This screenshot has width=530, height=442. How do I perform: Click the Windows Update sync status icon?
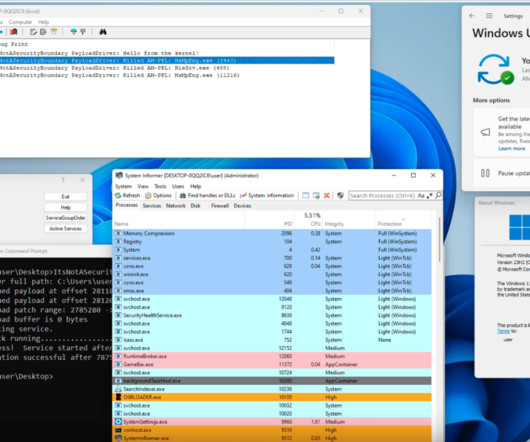(x=495, y=69)
